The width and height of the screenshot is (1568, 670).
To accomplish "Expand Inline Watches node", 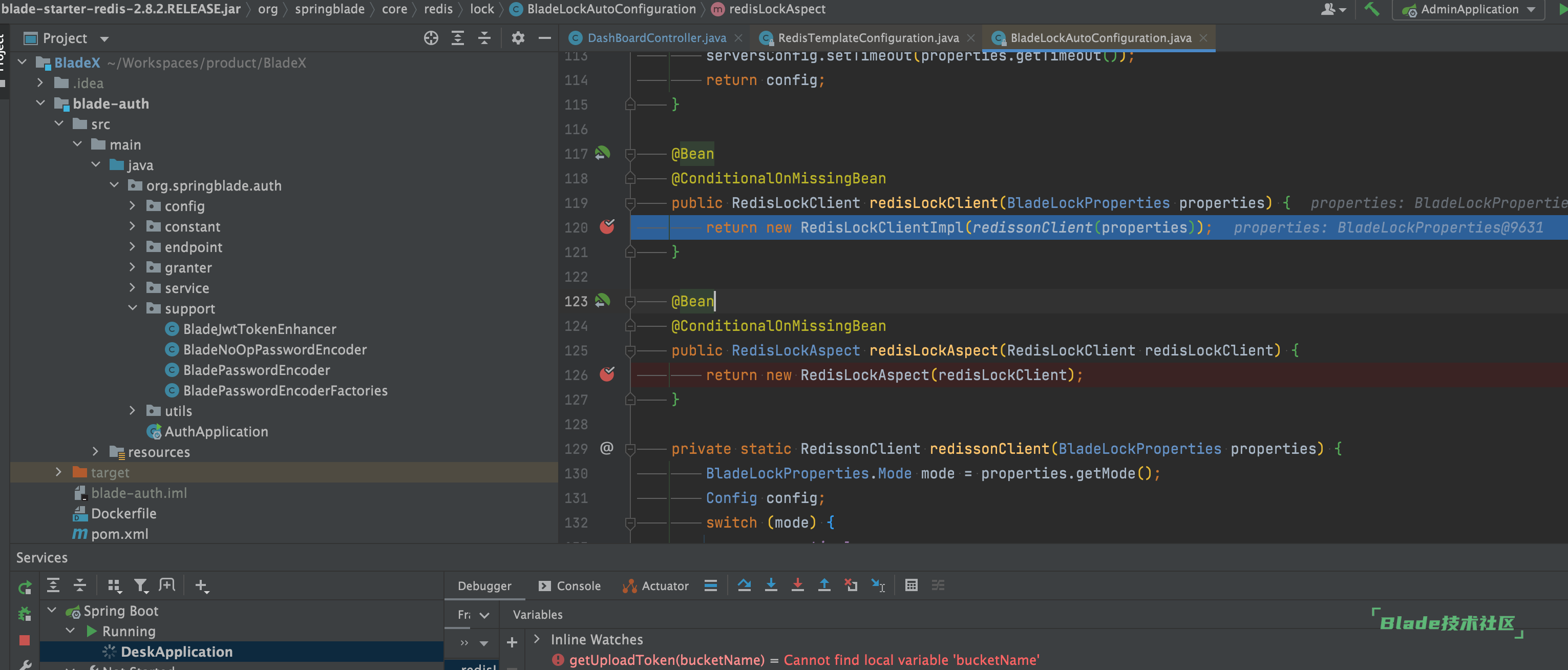I will click(x=536, y=639).
